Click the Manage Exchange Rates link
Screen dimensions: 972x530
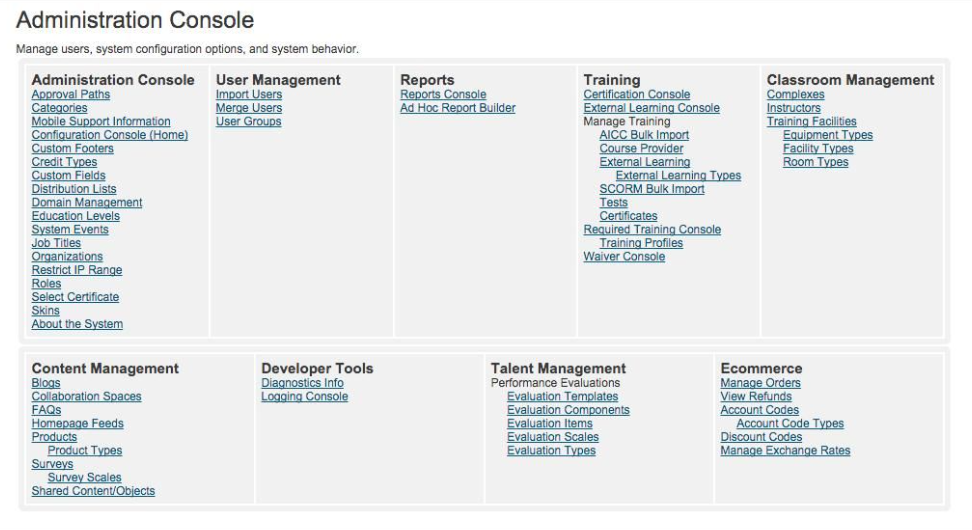click(x=785, y=451)
